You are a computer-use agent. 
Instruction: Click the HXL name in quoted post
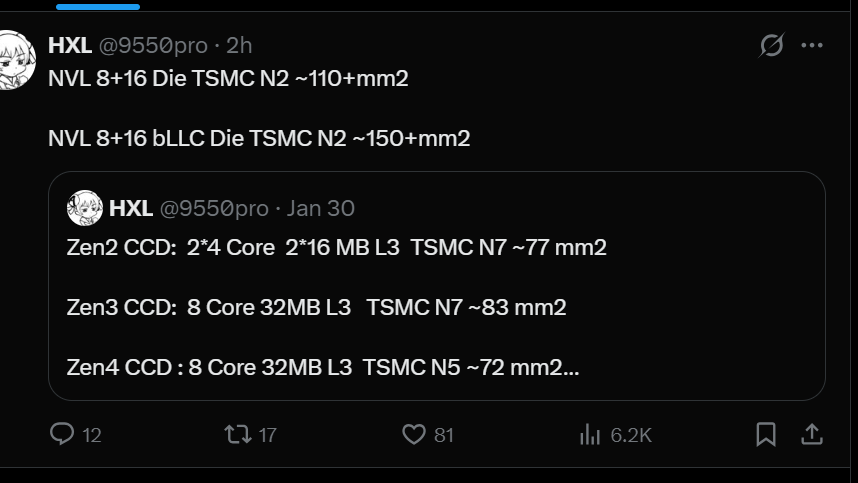pos(130,208)
